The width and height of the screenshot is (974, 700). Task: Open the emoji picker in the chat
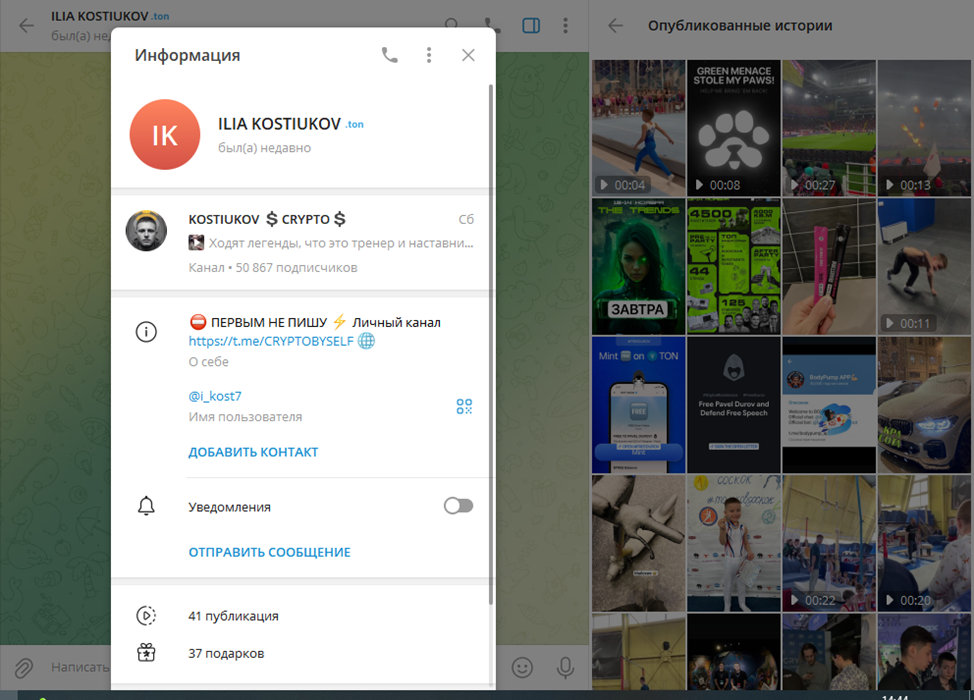coord(522,668)
